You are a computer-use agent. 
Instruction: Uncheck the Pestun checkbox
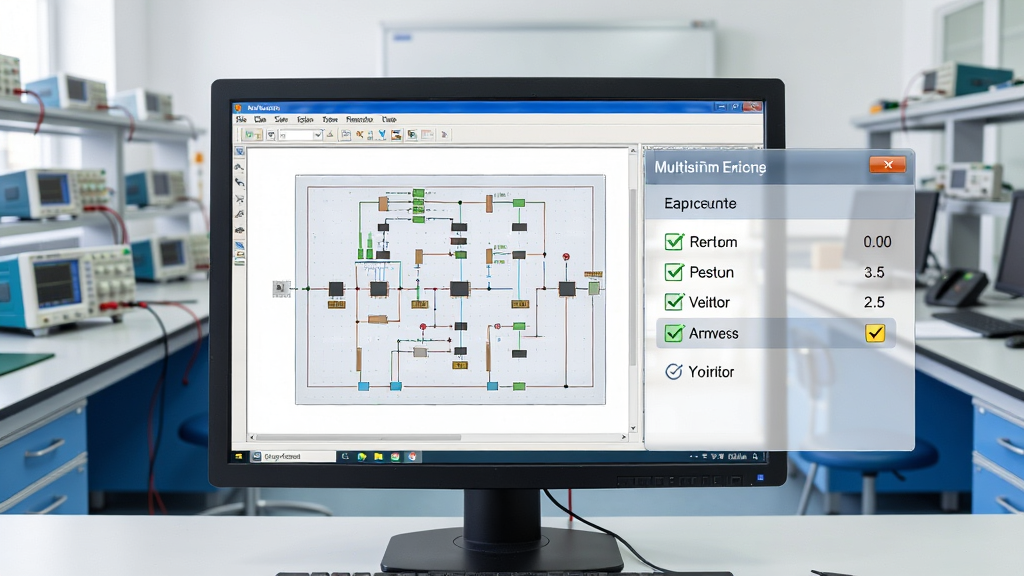(674, 272)
